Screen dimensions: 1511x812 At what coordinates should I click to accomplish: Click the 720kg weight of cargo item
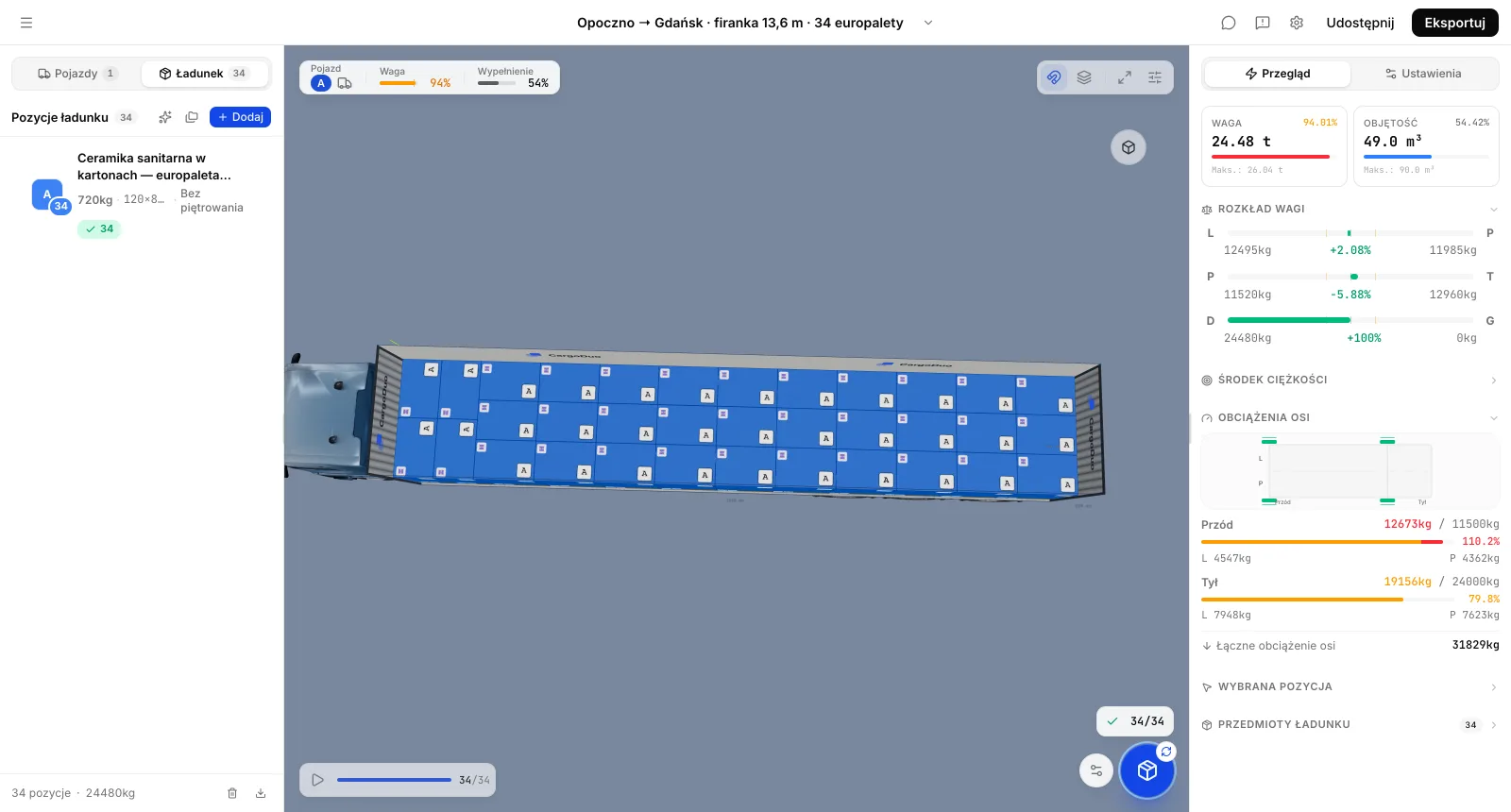pos(94,200)
